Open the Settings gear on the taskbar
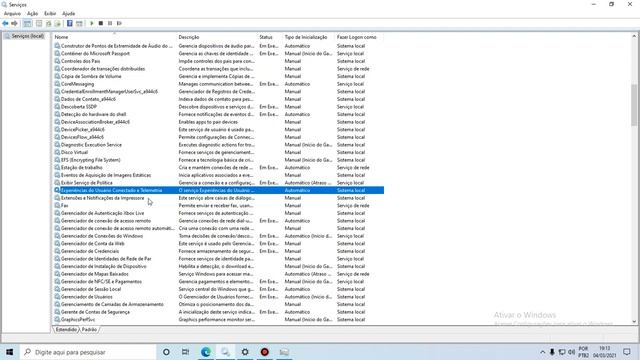640x360 pixels. 245,352
